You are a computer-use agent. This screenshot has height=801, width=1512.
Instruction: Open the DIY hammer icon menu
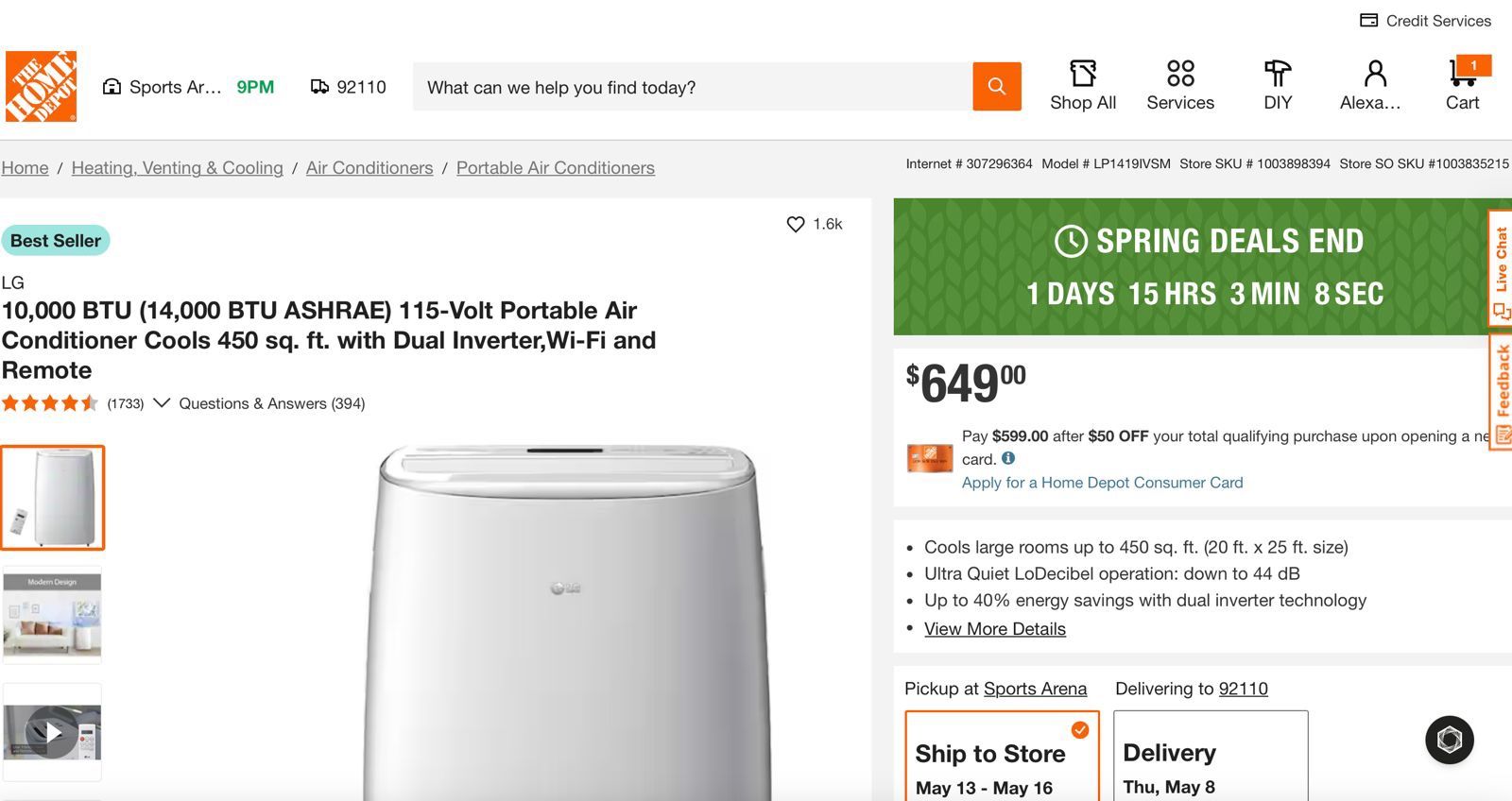click(x=1278, y=85)
